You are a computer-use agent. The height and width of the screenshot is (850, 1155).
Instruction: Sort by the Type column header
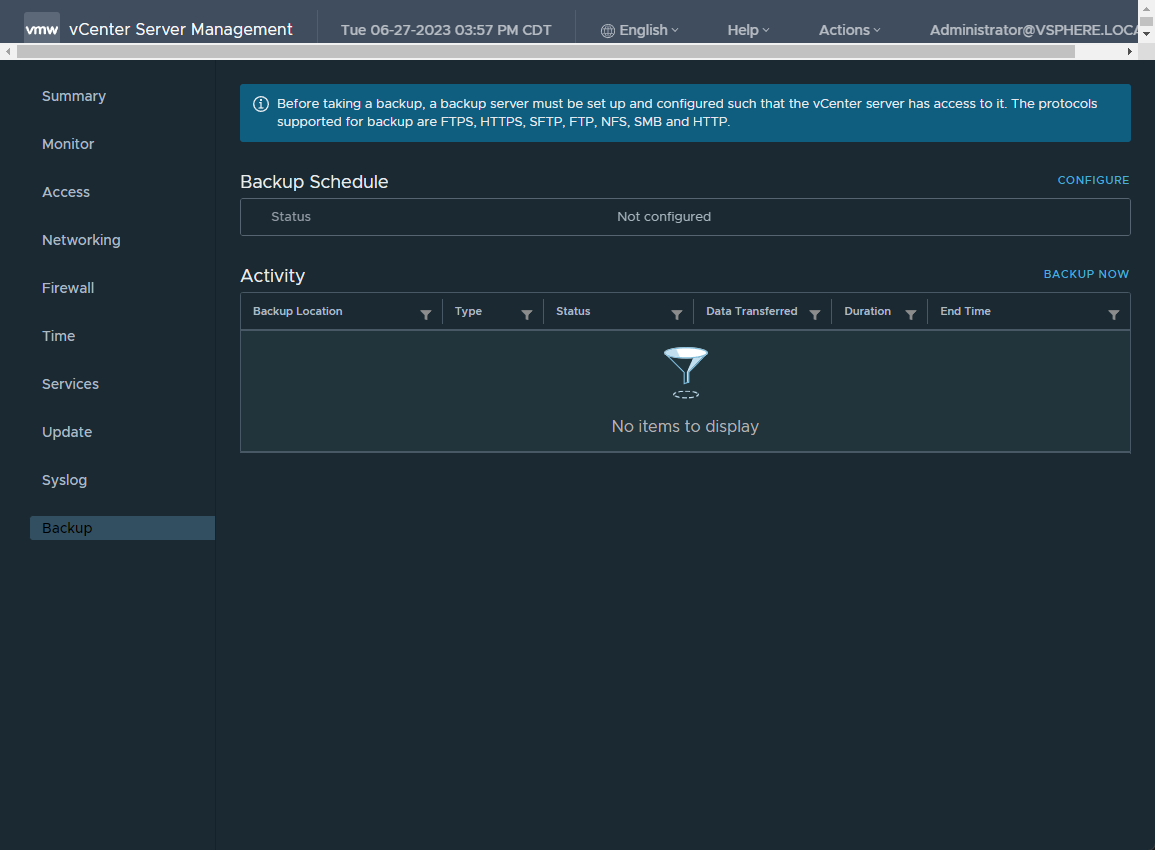point(468,312)
